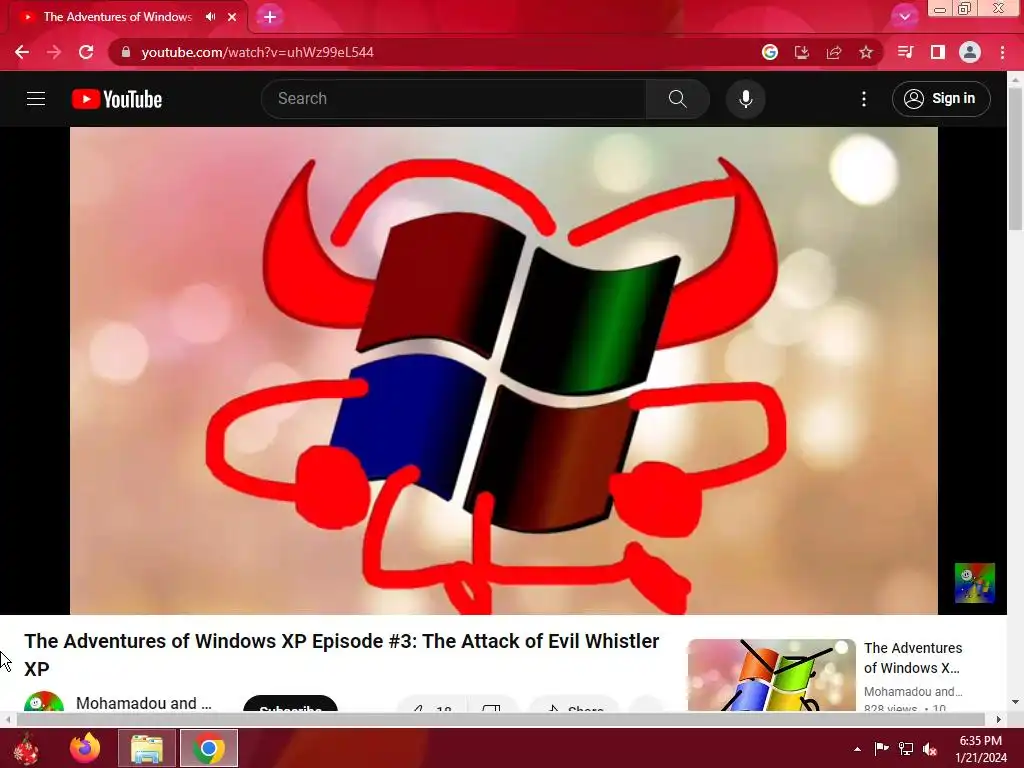1024x768 pixels.
Task: Share this page with the share icon
Action: point(834,52)
